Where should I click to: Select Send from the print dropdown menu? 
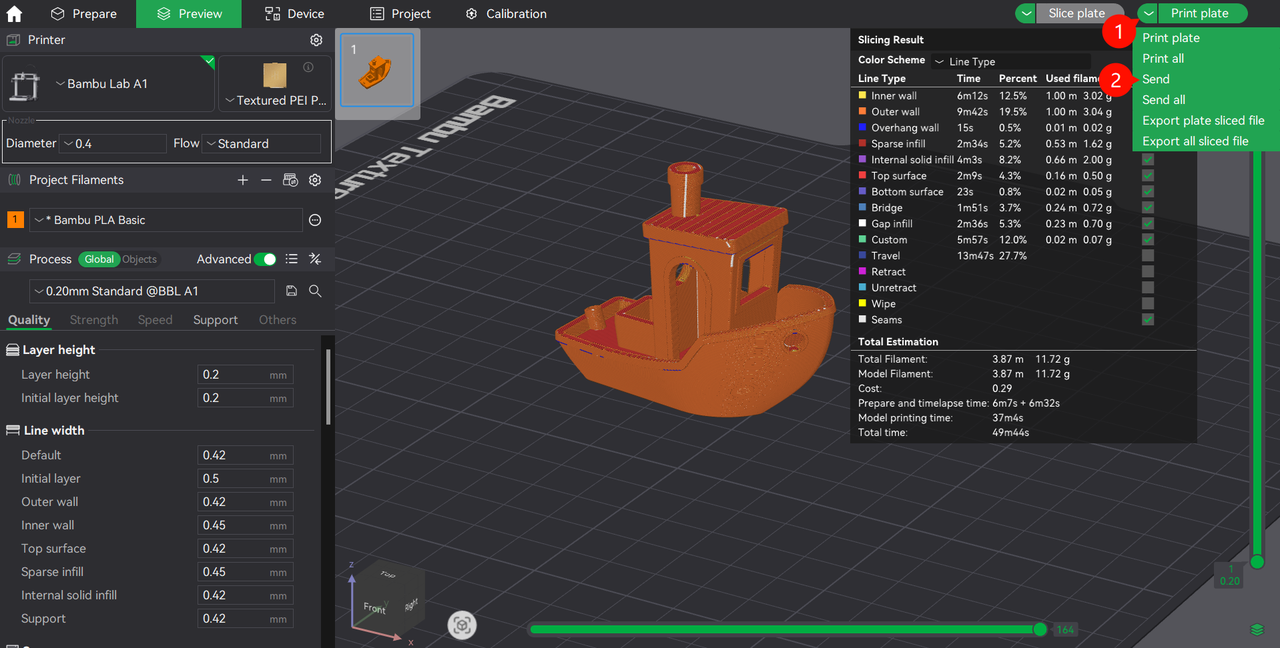coord(1156,79)
